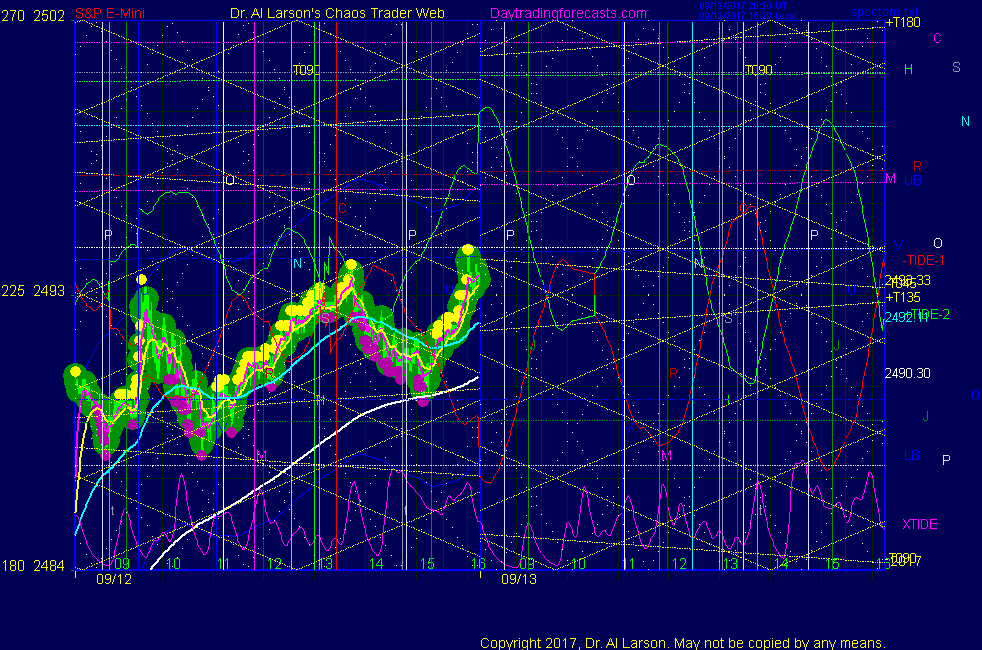Click the white P beside LB label
This screenshot has width=982, height=650.
tap(946, 460)
